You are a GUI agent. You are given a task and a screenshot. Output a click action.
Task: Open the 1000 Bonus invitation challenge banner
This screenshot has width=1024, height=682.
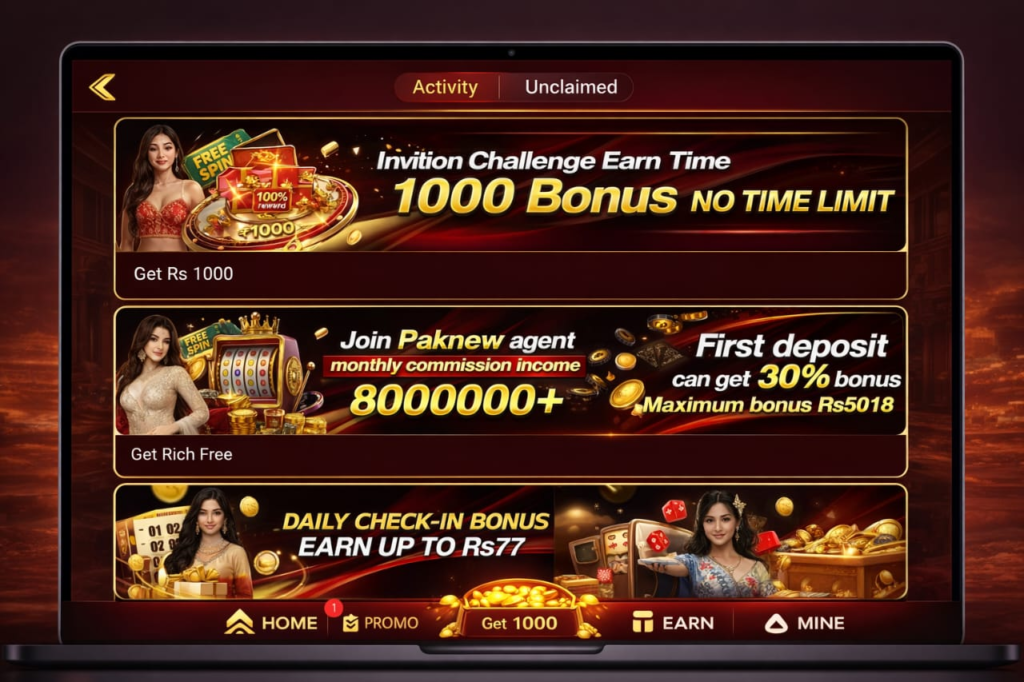point(511,186)
